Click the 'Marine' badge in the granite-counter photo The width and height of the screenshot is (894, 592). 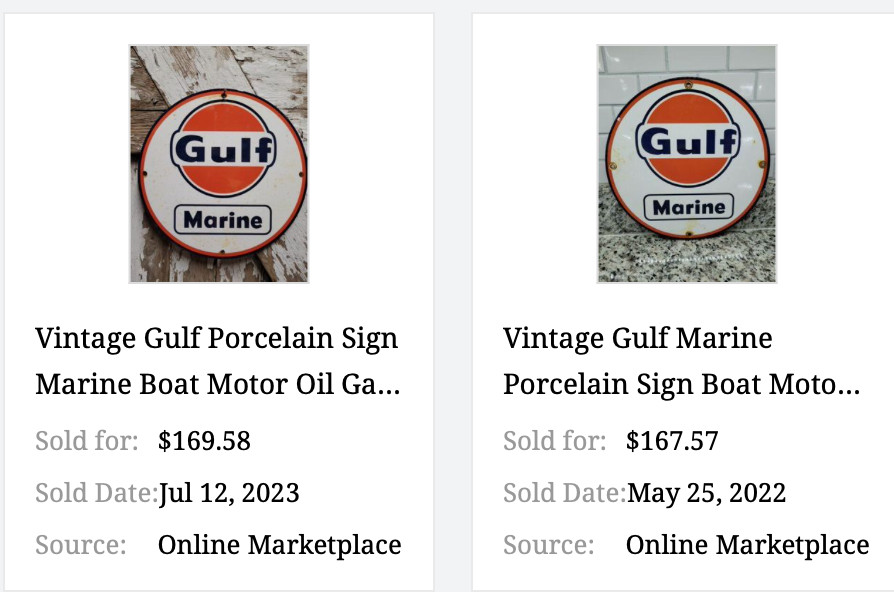[x=688, y=207]
